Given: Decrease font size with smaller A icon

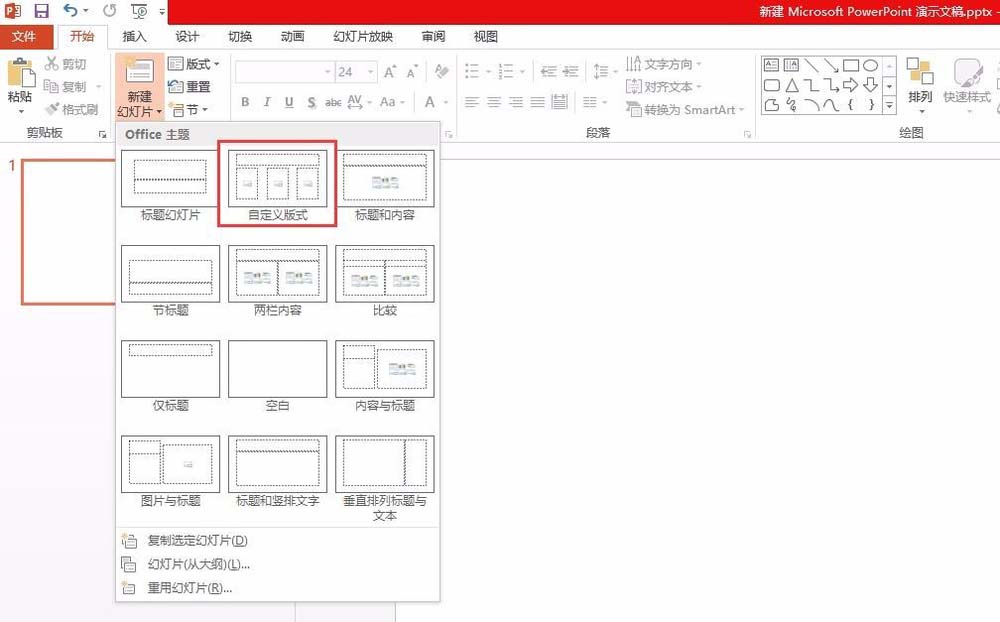Looking at the screenshot, I should coord(412,71).
